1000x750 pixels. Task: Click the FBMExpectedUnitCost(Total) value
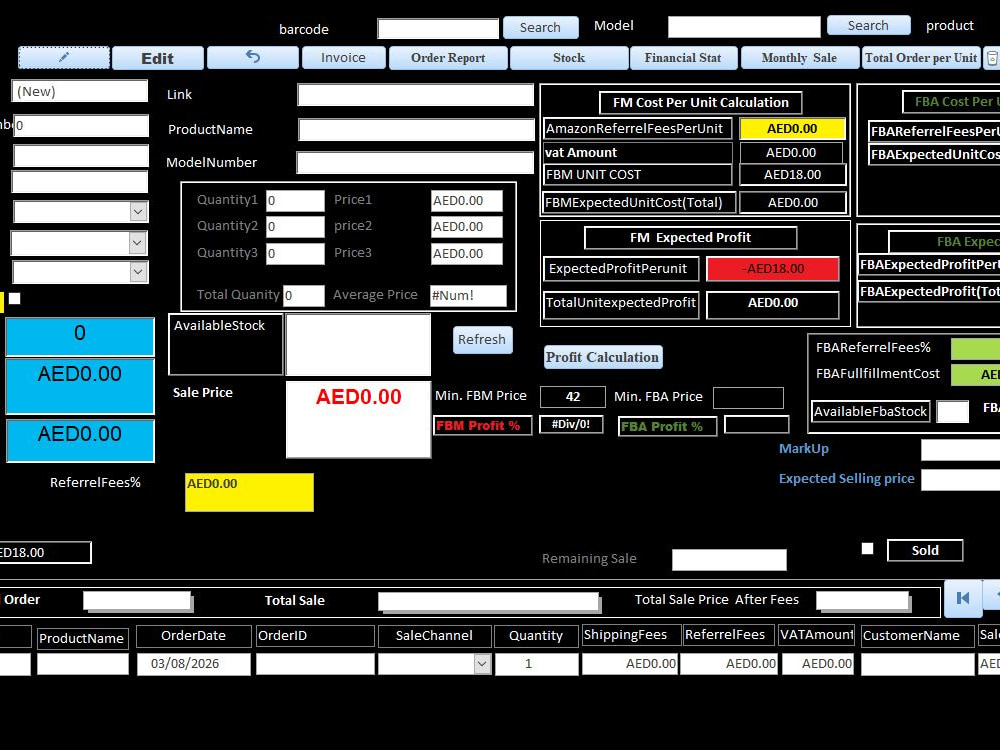point(793,203)
